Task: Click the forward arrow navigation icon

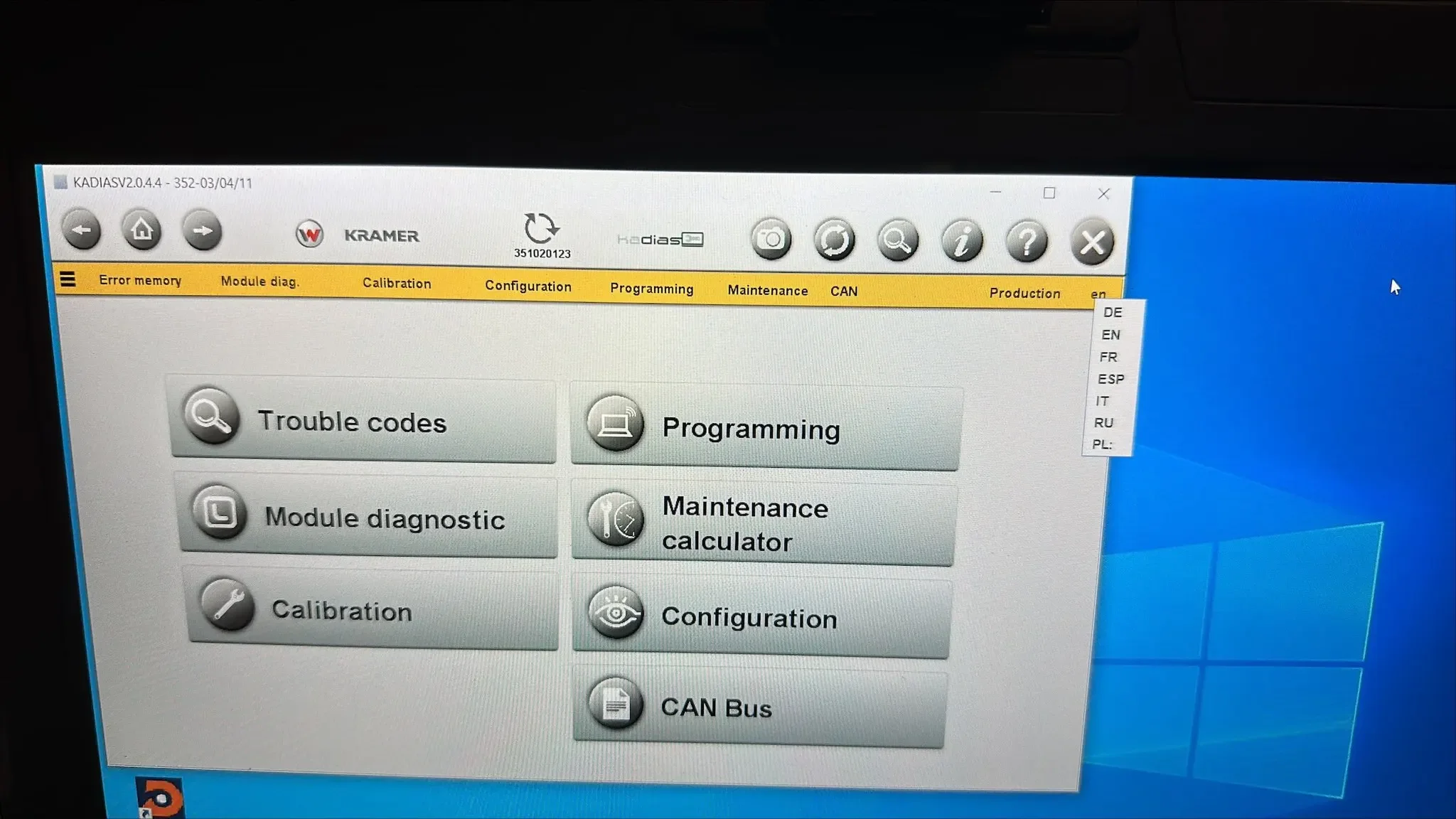Action: click(x=202, y=230)
